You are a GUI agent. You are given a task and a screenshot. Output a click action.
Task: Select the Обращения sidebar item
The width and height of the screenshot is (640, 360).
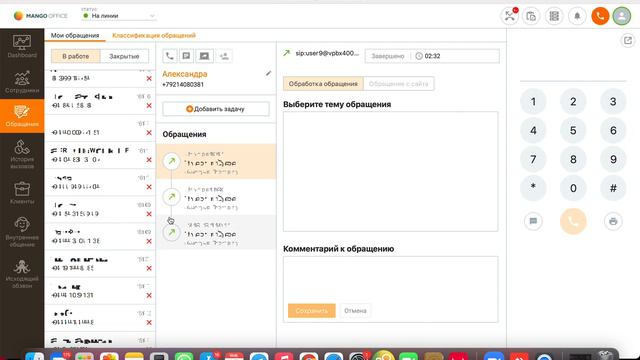tap(22, 116)
